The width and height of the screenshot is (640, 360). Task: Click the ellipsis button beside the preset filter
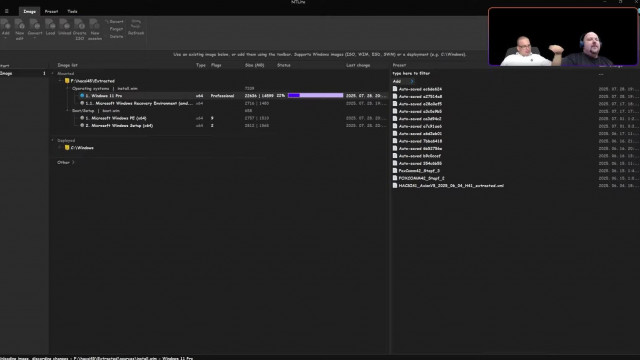click(x=601, y=74)
